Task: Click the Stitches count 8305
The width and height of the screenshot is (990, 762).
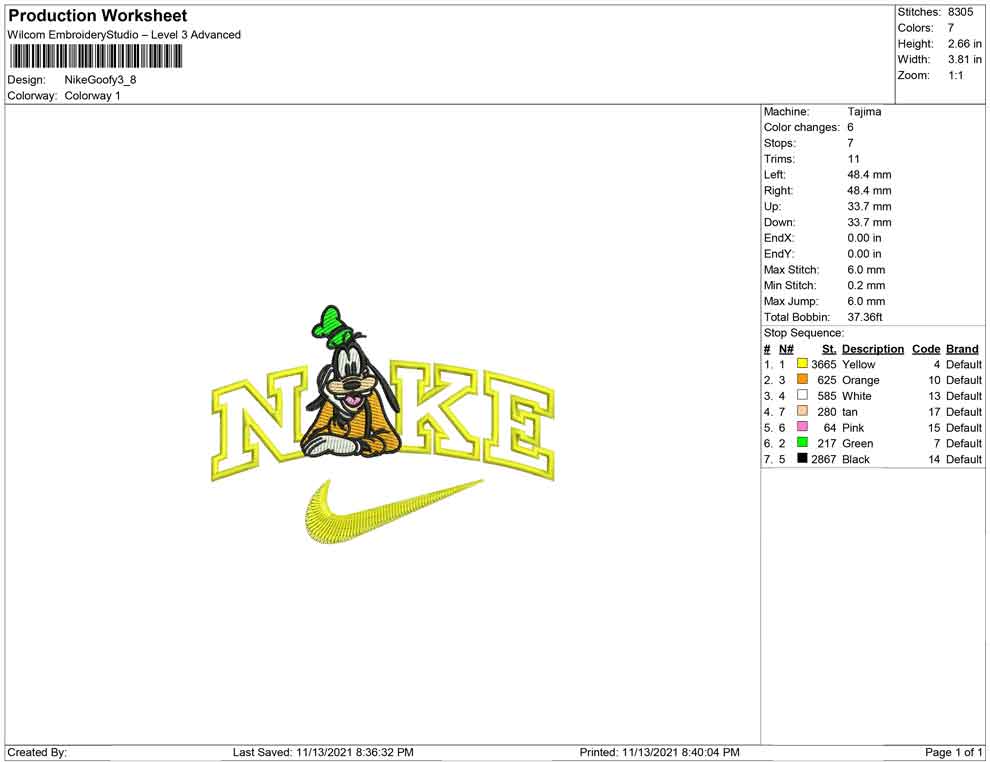Action: click(960, 12)
